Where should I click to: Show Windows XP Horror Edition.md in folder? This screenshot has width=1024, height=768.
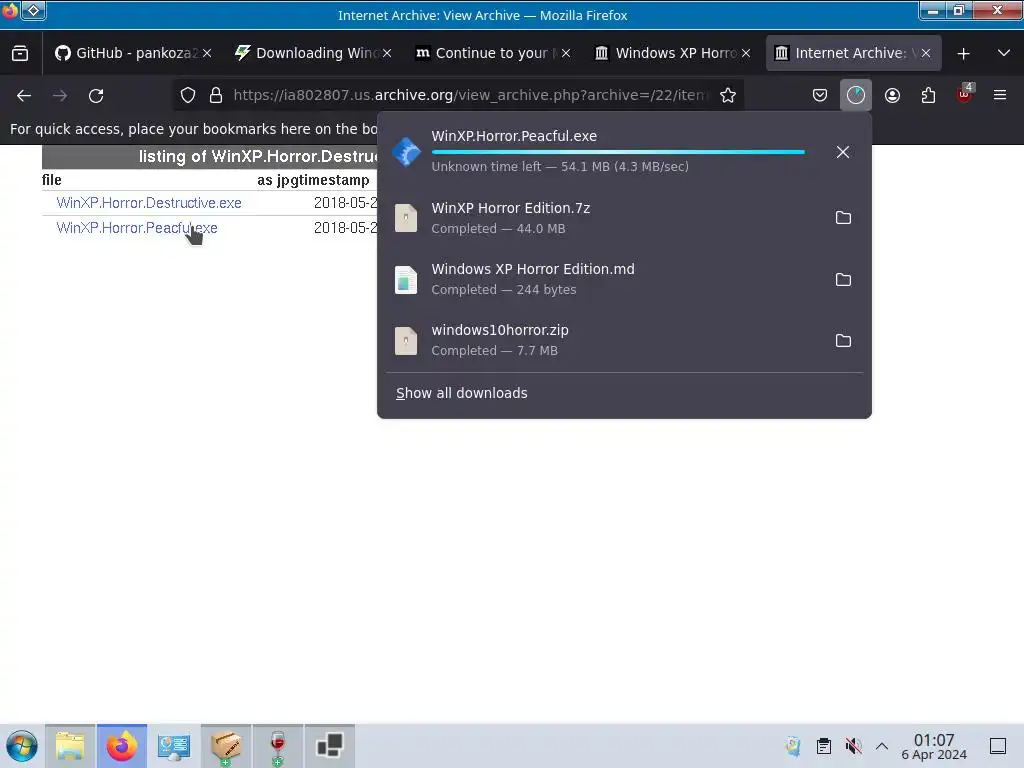tap(843, 280)
